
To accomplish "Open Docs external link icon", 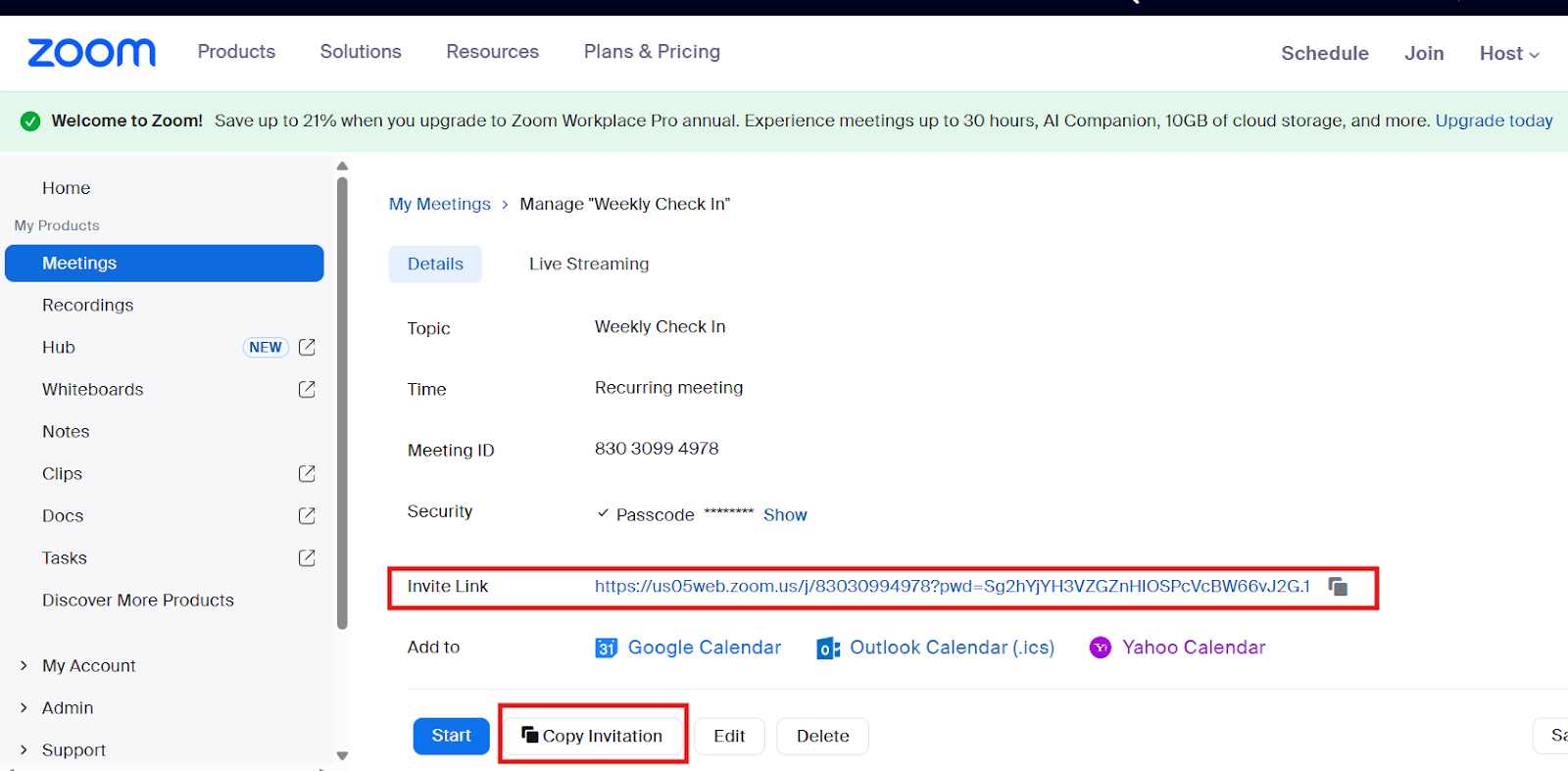I will [x=307, y=516].
